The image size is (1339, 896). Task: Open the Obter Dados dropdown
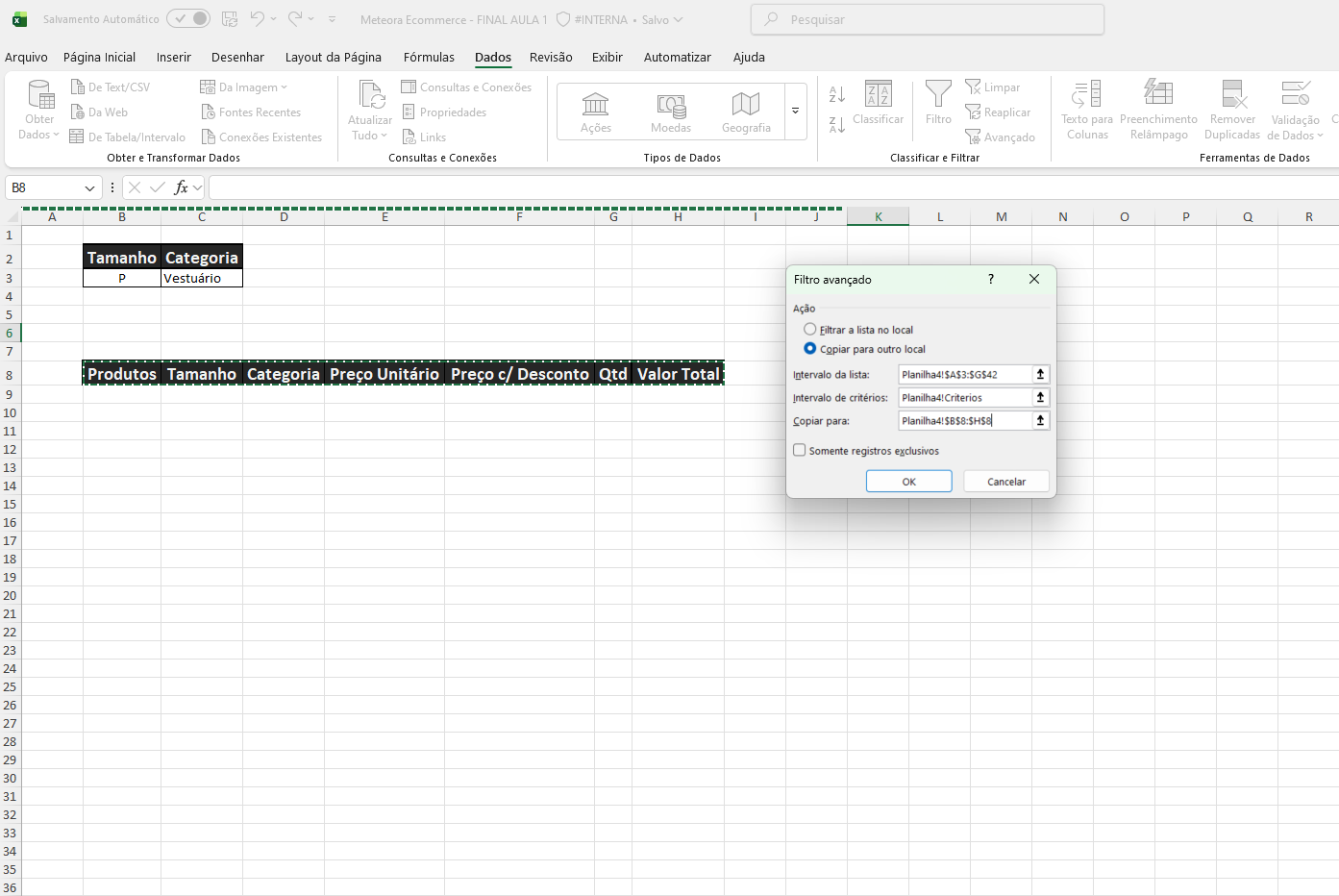coord(39,112)
